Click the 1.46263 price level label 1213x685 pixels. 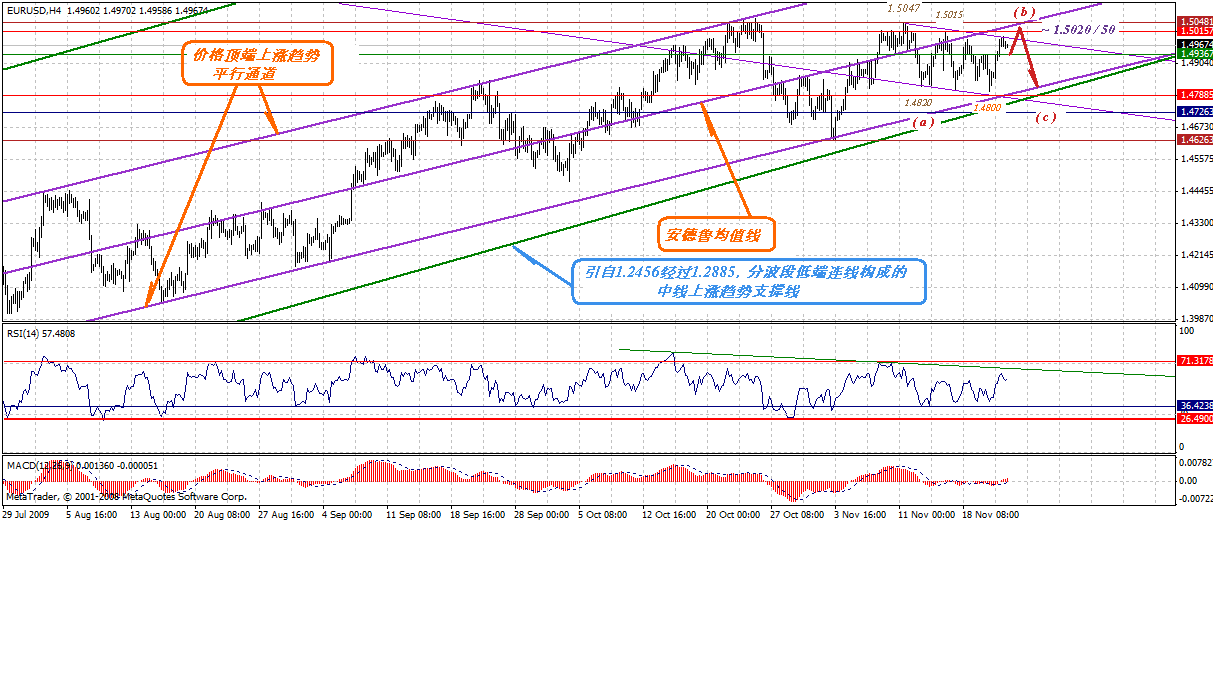(1195, 140)
